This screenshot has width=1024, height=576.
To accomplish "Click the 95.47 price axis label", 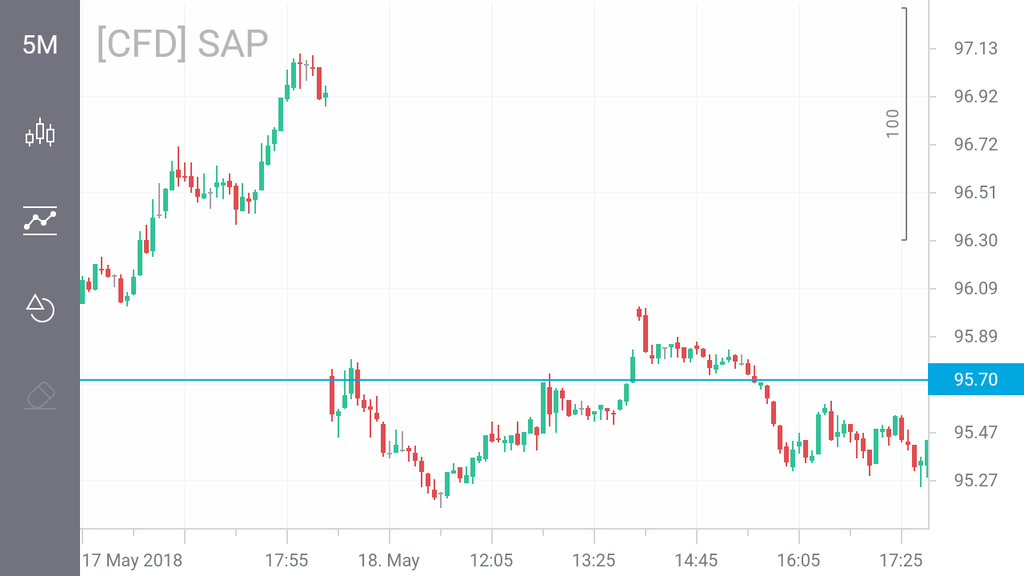I will pyautogui.click(x=976, y=432).
